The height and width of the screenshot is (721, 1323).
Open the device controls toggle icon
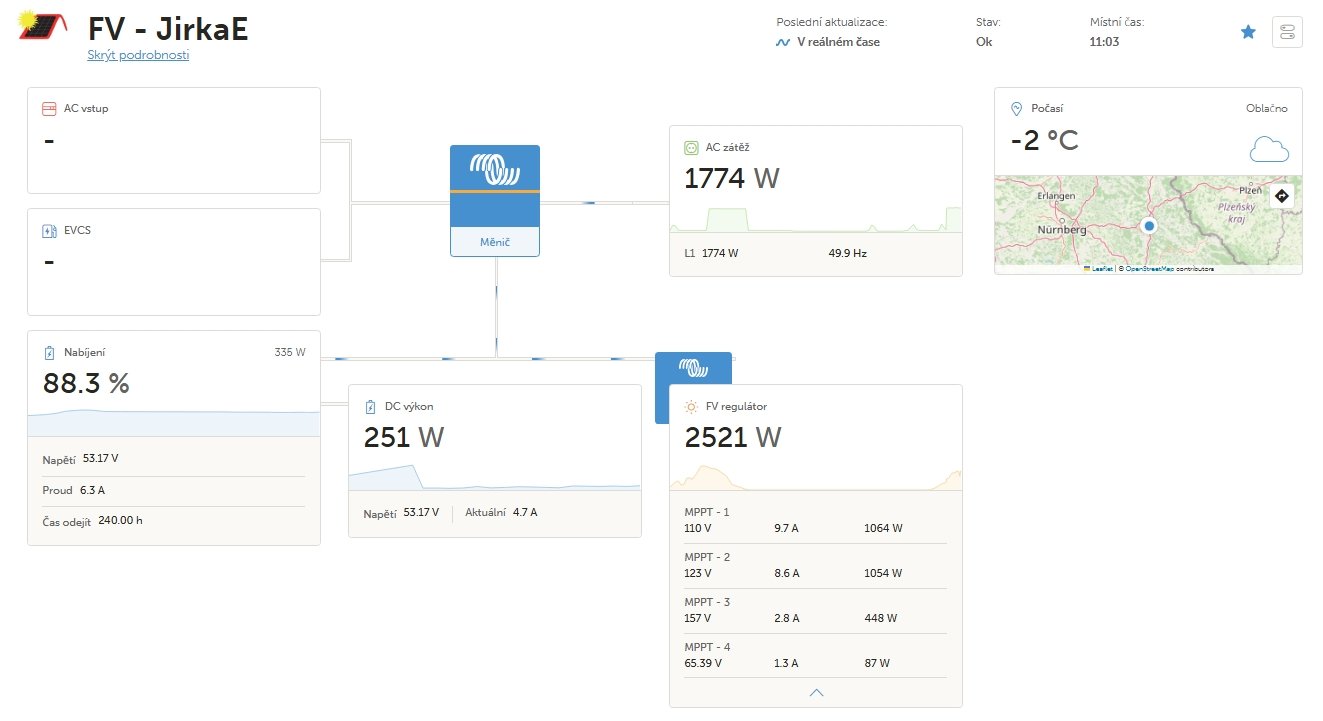(1287, 32)
